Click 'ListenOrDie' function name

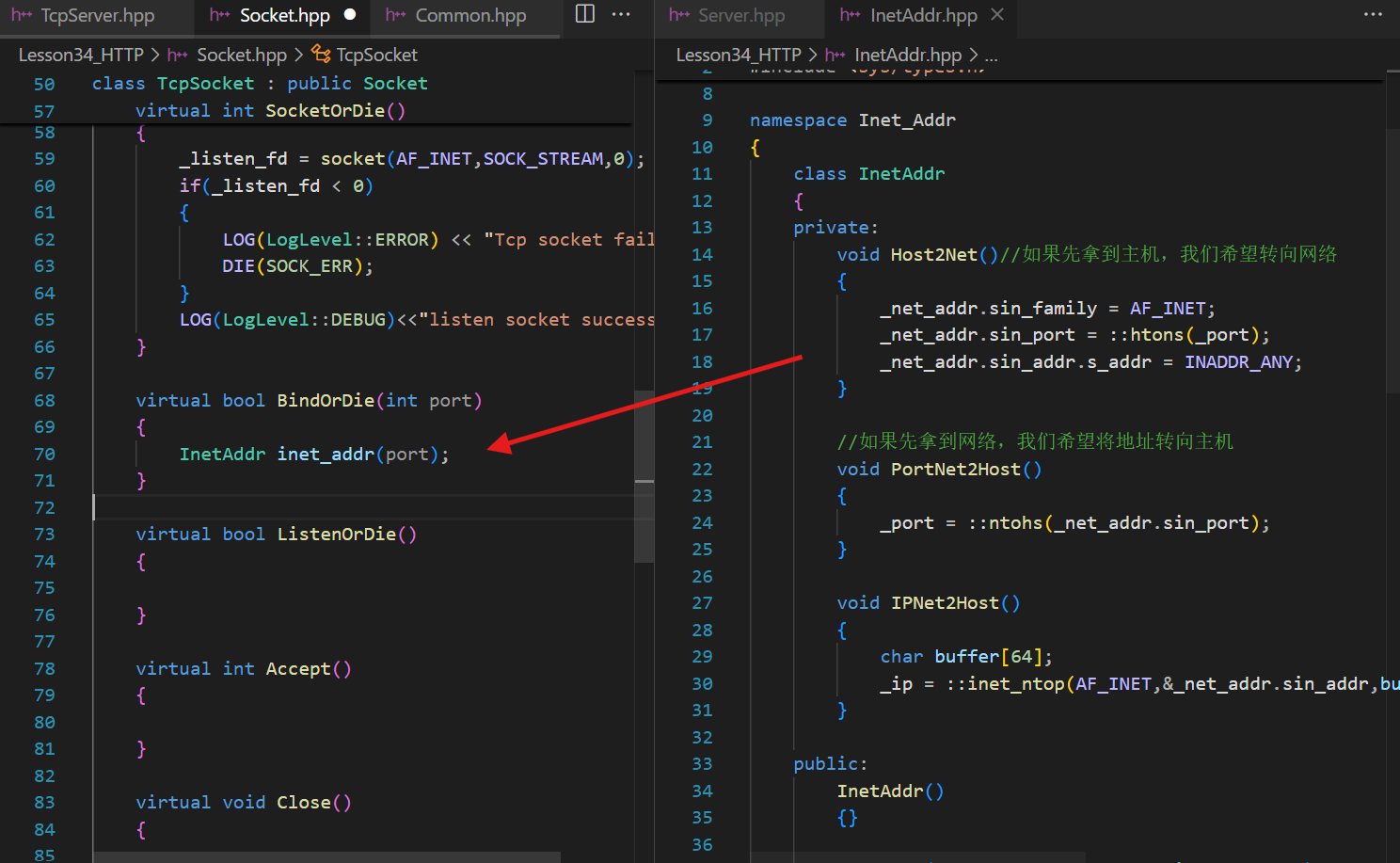[x=337, y=535]
